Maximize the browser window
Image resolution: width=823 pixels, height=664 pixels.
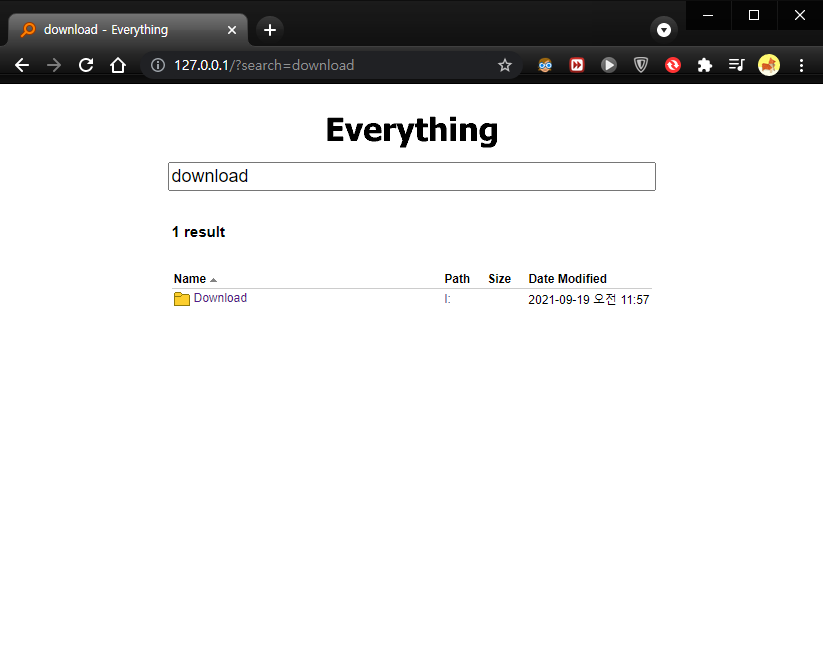coord(754,15)
